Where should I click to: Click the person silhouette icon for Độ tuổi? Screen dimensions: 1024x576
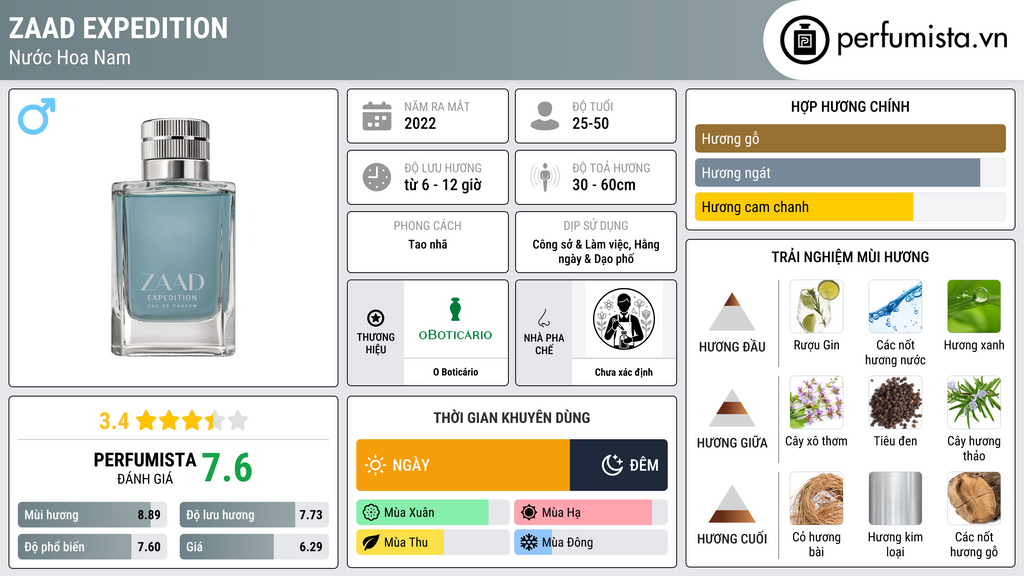(545, 116)
